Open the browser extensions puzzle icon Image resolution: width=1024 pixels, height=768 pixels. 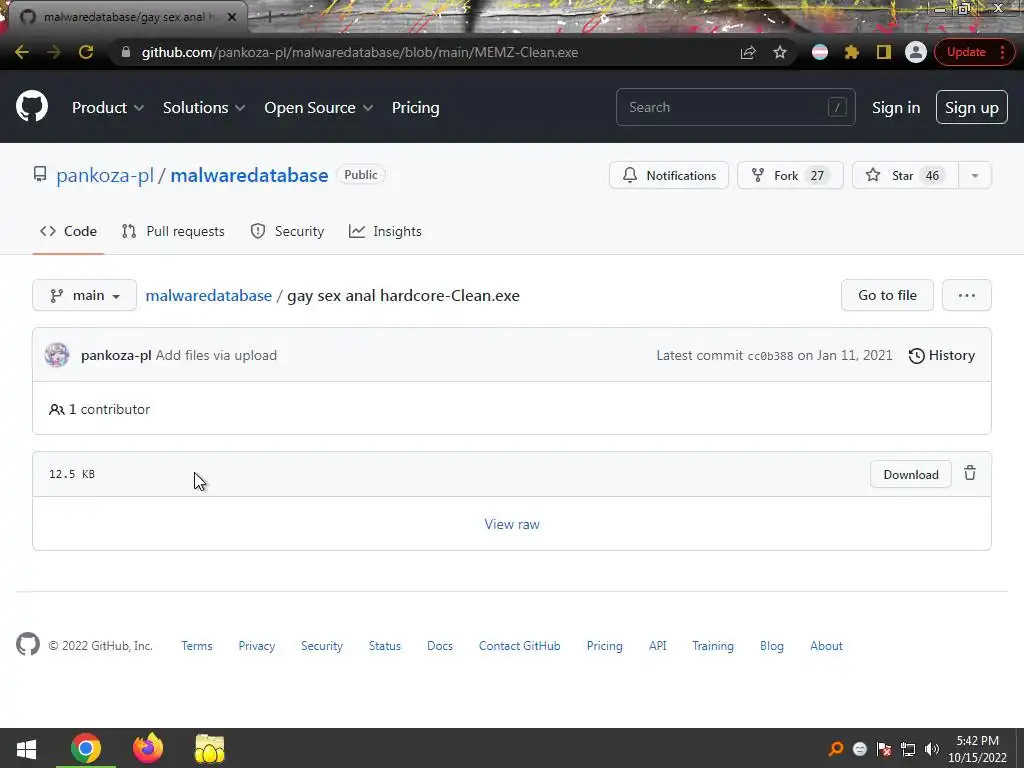852,52
